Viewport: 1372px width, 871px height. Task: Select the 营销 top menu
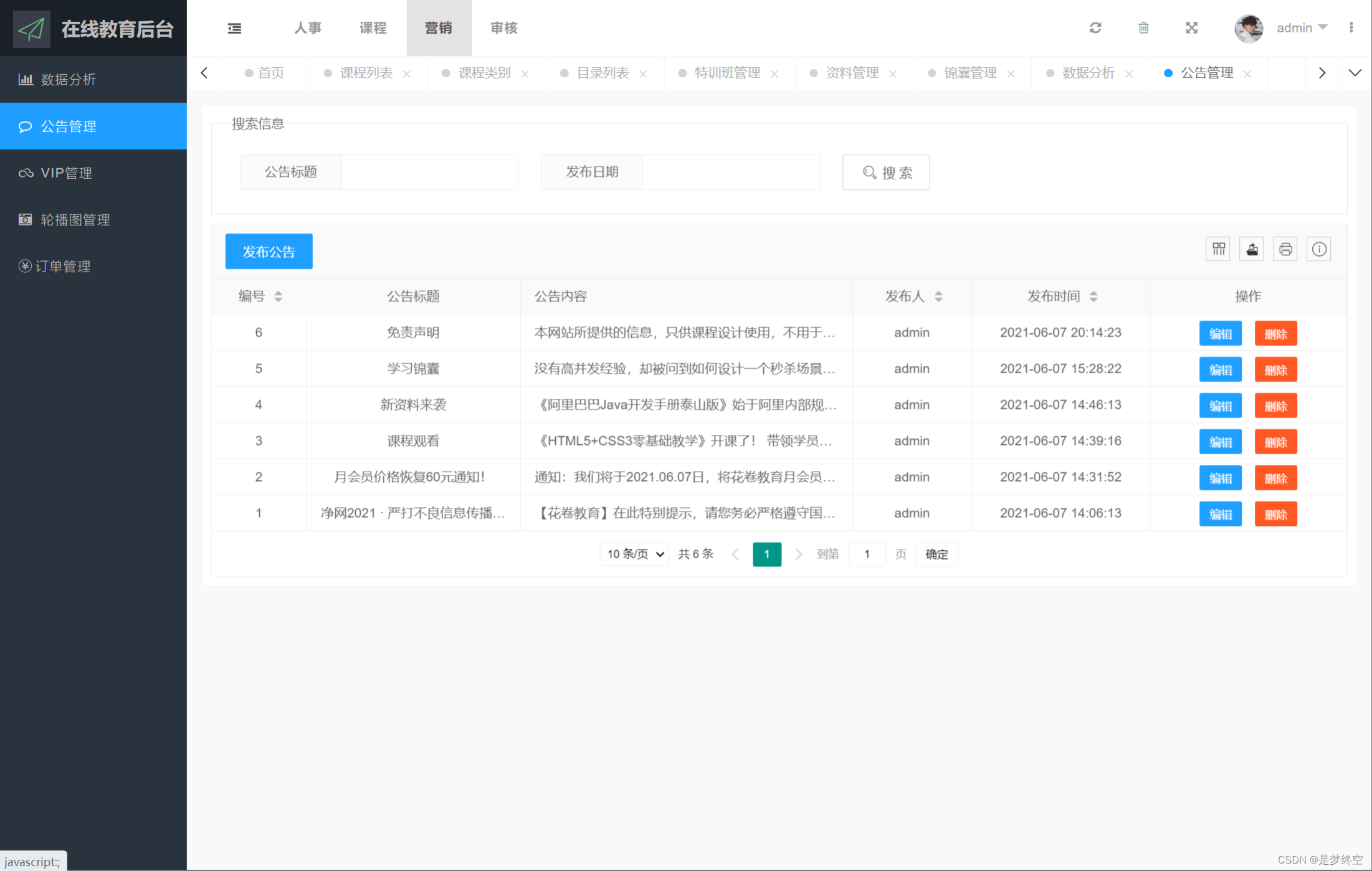coord(439,28)
